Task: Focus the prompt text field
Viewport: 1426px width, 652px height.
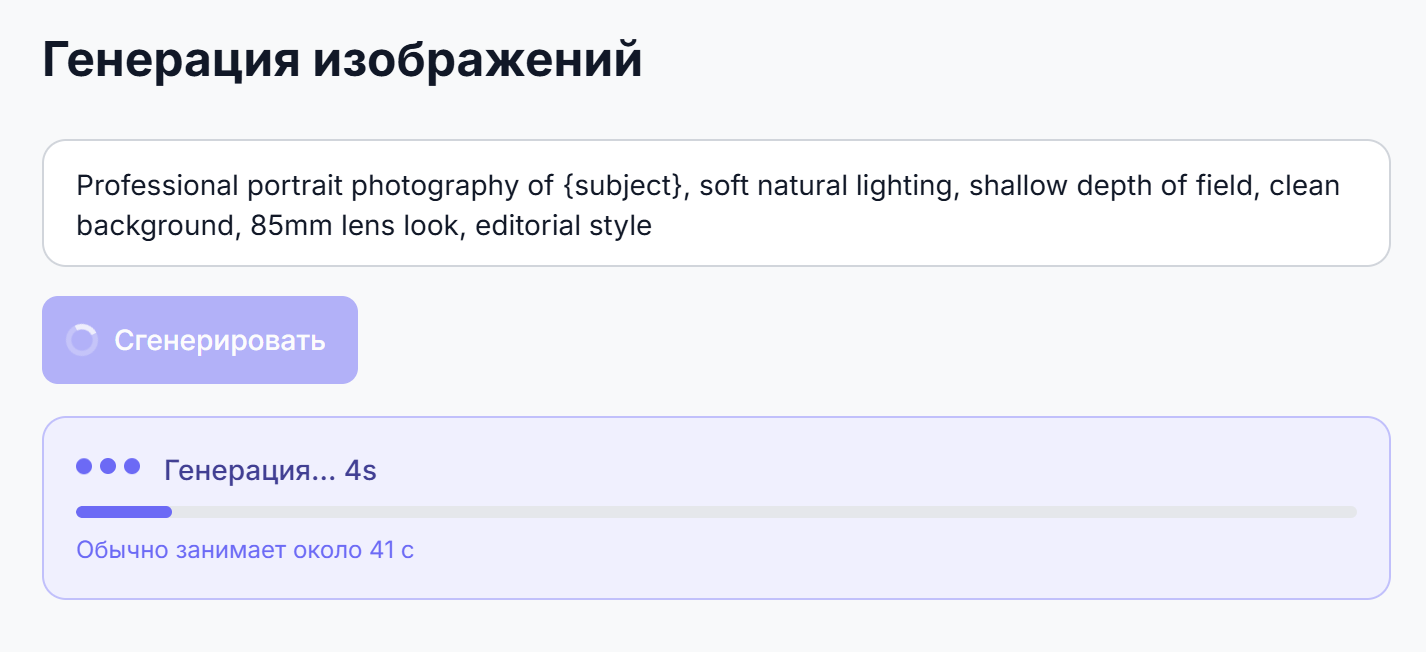Action: point(716,203)
